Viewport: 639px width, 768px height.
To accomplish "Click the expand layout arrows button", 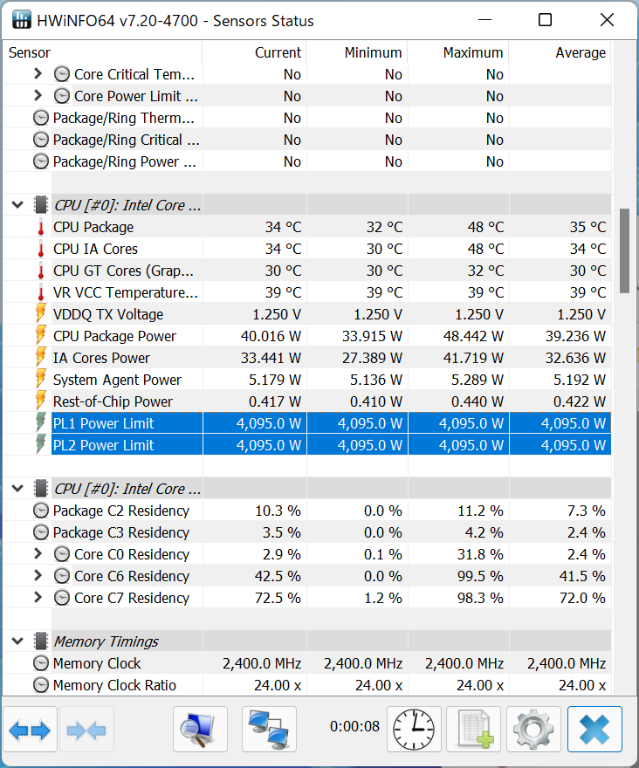I will 30,730.
